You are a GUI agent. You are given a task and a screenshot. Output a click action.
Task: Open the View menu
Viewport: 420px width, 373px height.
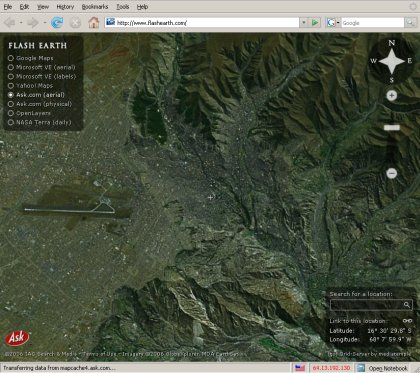pos(43,7)
